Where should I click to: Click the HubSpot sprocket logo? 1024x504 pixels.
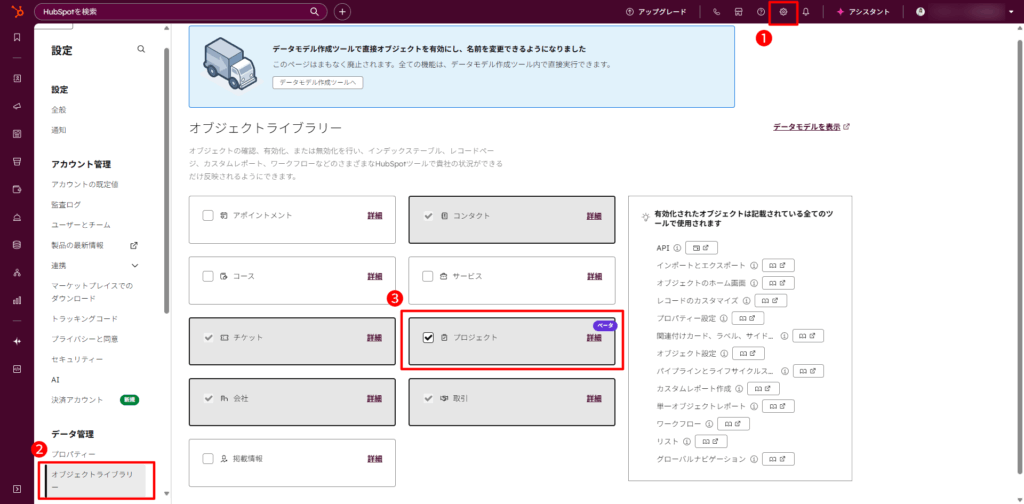click(x=17, y=11)
